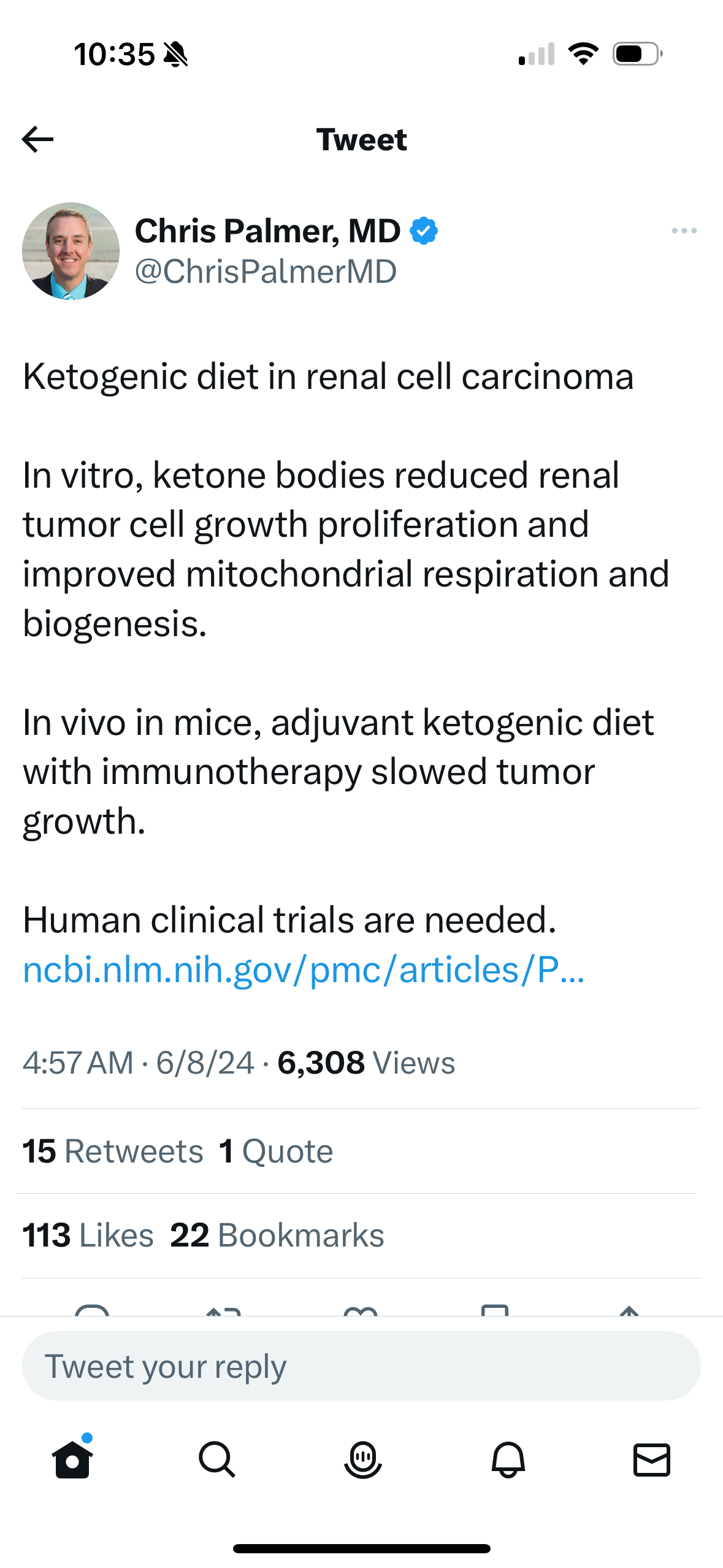Tap Chris Palmer's profile picture

click(71, 251)
